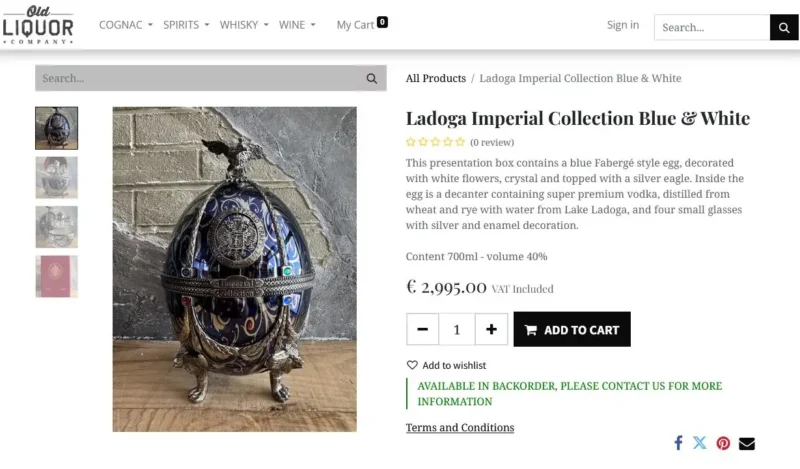Decrease quantity with minus button

[423, 329]
